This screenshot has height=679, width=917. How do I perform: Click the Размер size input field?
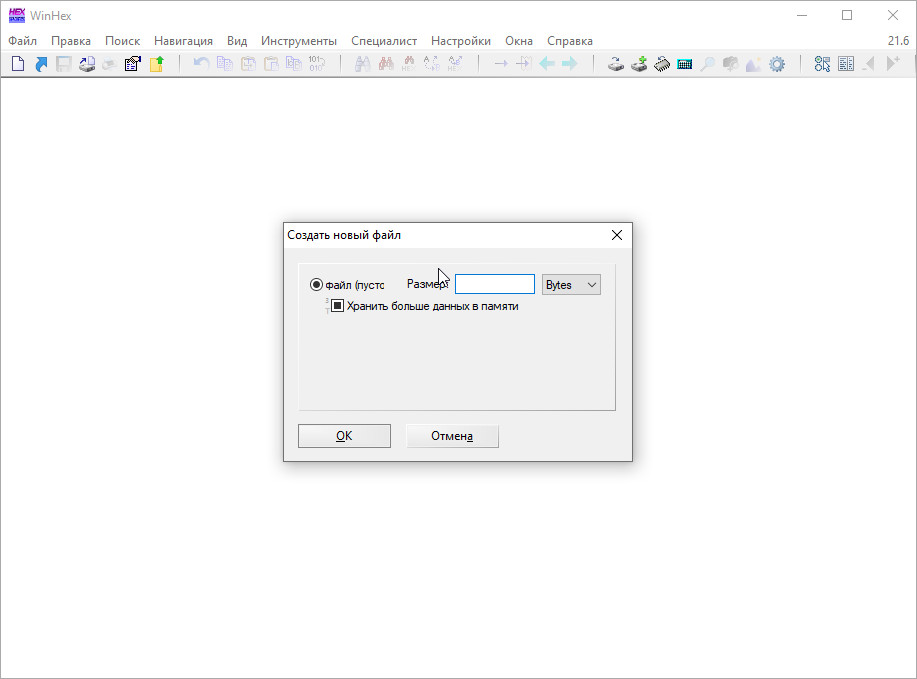(x=495, y=285)
